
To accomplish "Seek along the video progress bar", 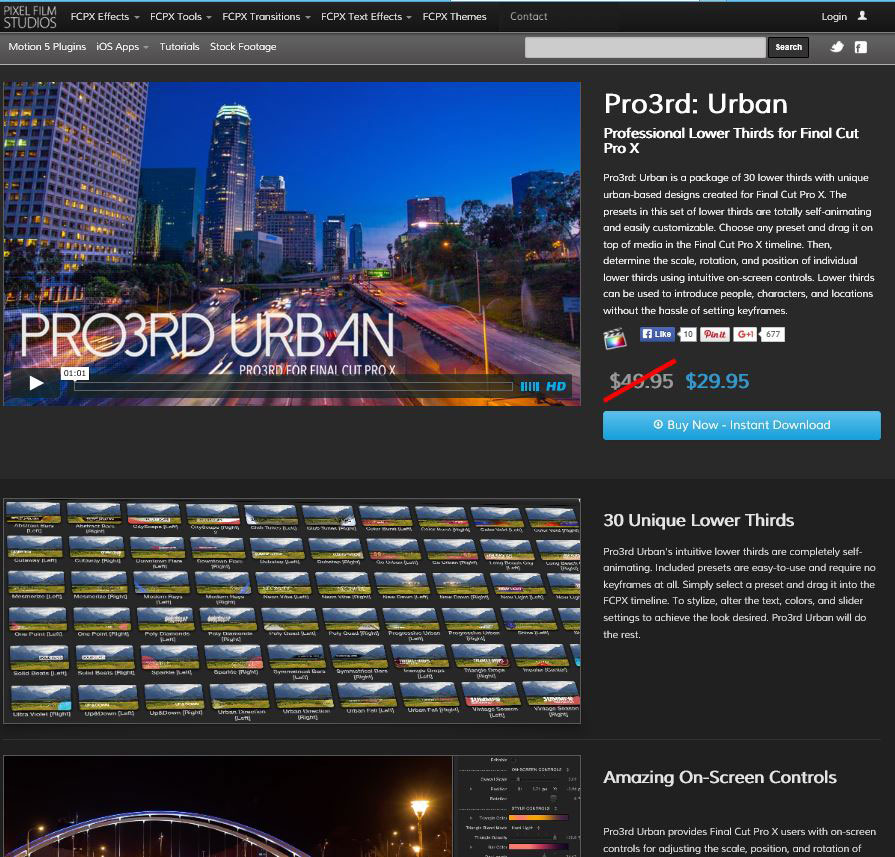I will pyautogui.click(x=293, y=386).
